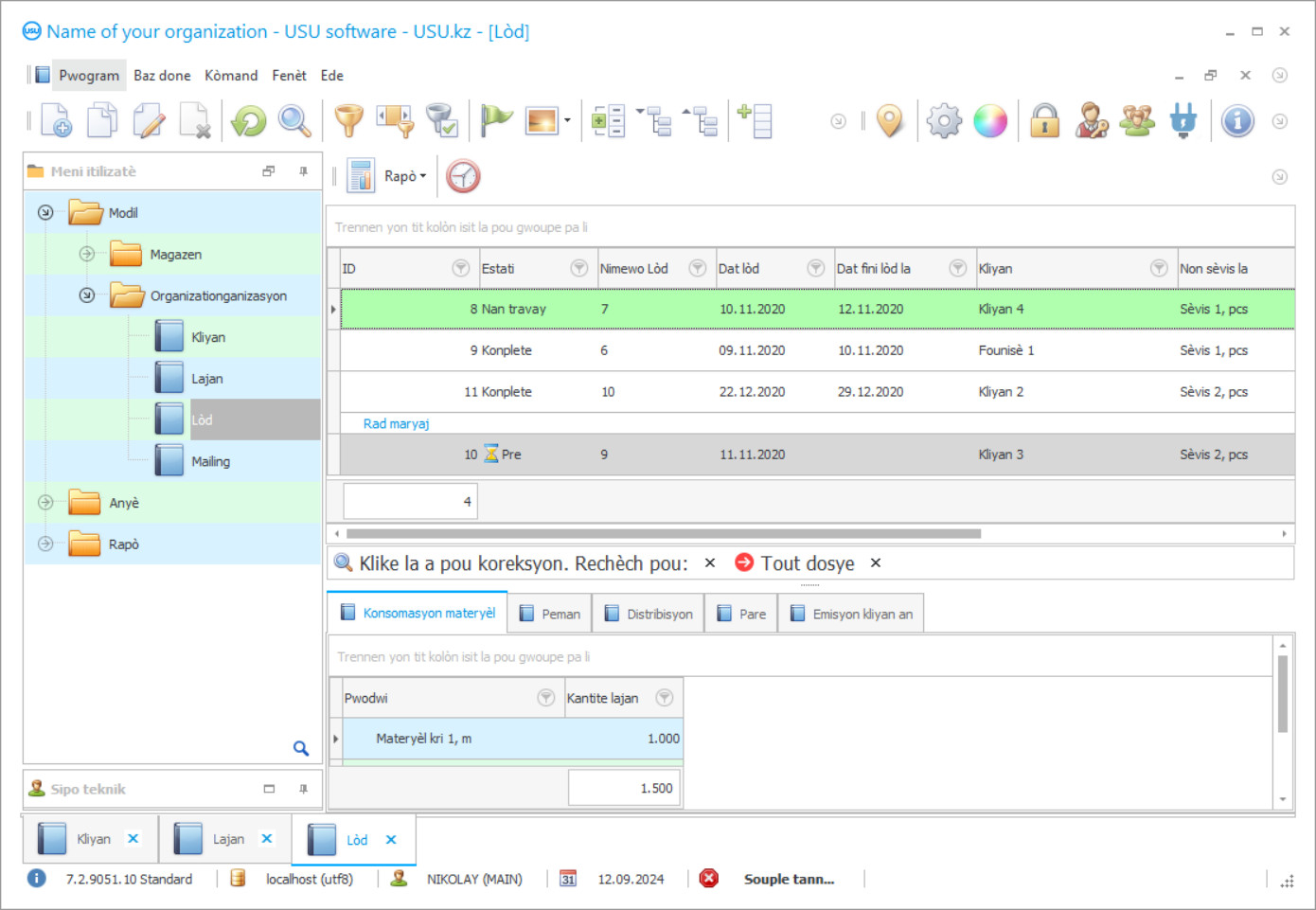Click the horizontal scrollbar of the grid
1316x910 pixels.
(x=663, y=534)
